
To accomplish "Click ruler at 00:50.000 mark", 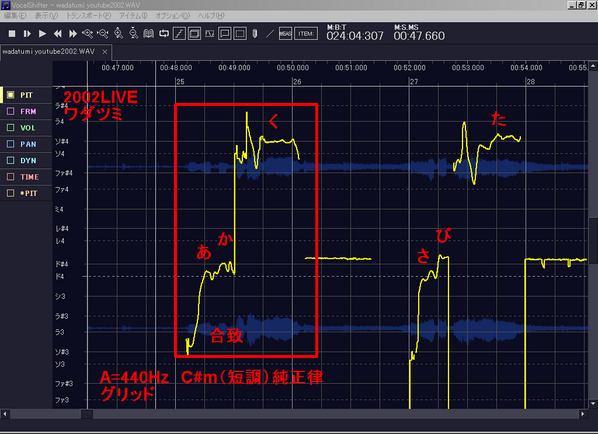I will pyautogui.click(x=293, y=68).
